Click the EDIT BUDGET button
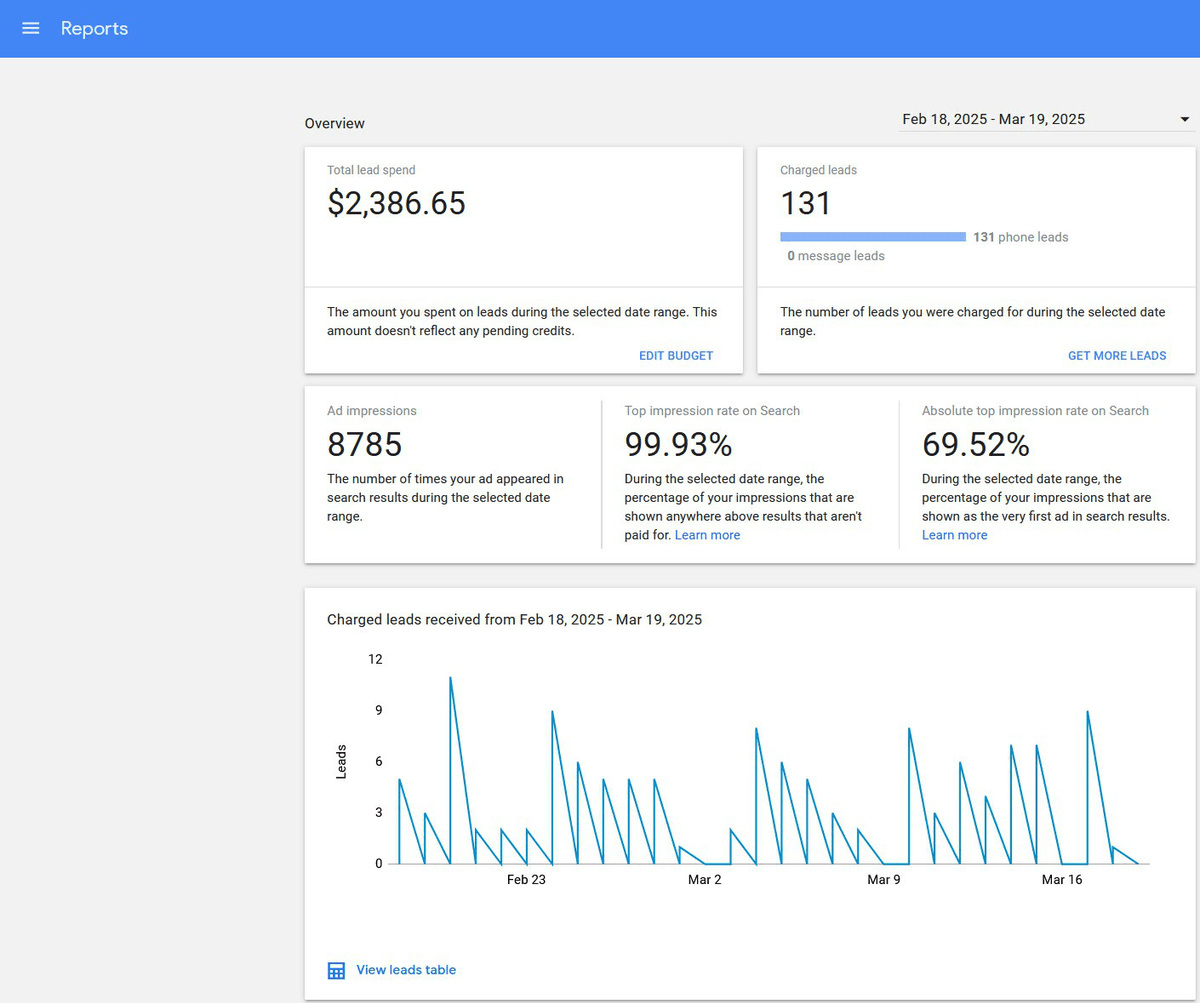Image resolution: width=1200 pixels, height=1003 pixels. click(676, 355)
